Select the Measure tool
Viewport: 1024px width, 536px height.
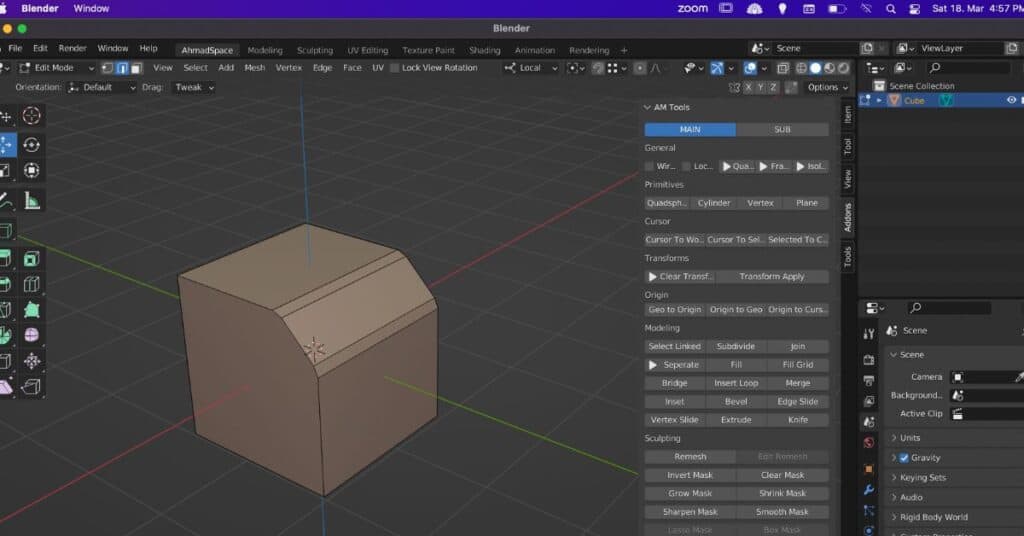(31, 200)
